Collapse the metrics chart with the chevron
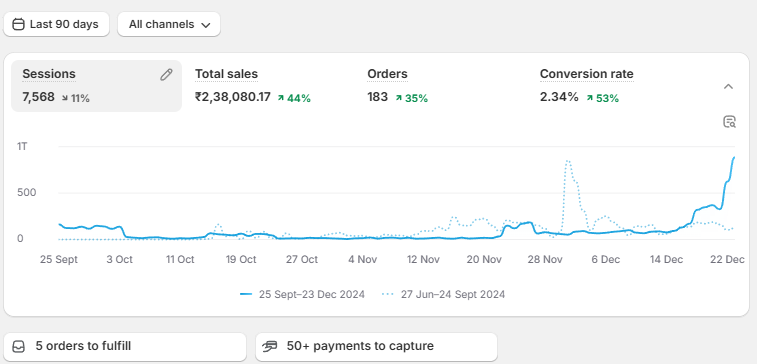Screen dimensions: 757x364 tap(729, 87)
